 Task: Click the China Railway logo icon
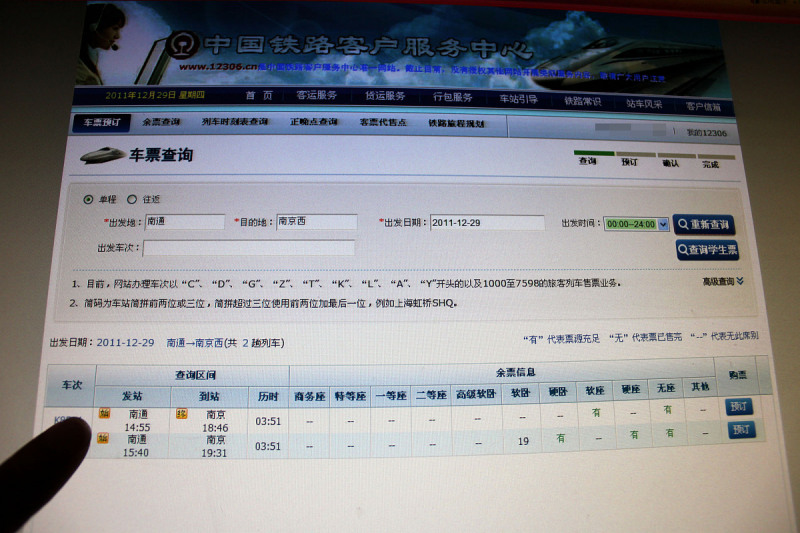click(183, 44)
